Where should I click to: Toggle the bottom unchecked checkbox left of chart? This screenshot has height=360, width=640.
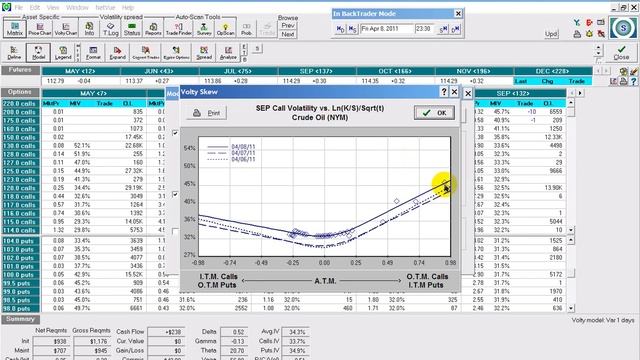click(175, 231)
